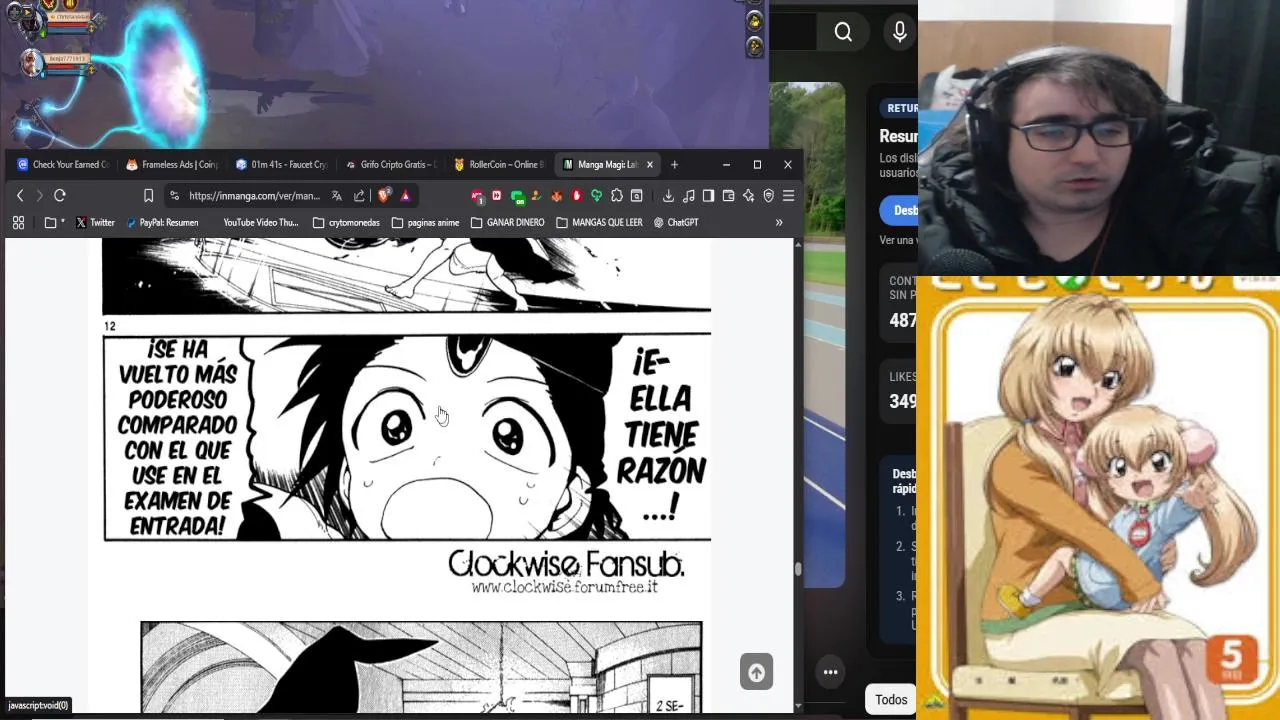Toggle the browser sidebar panel icon
The height and width of the screenshot is (720, 1280).
pos(708,196)
